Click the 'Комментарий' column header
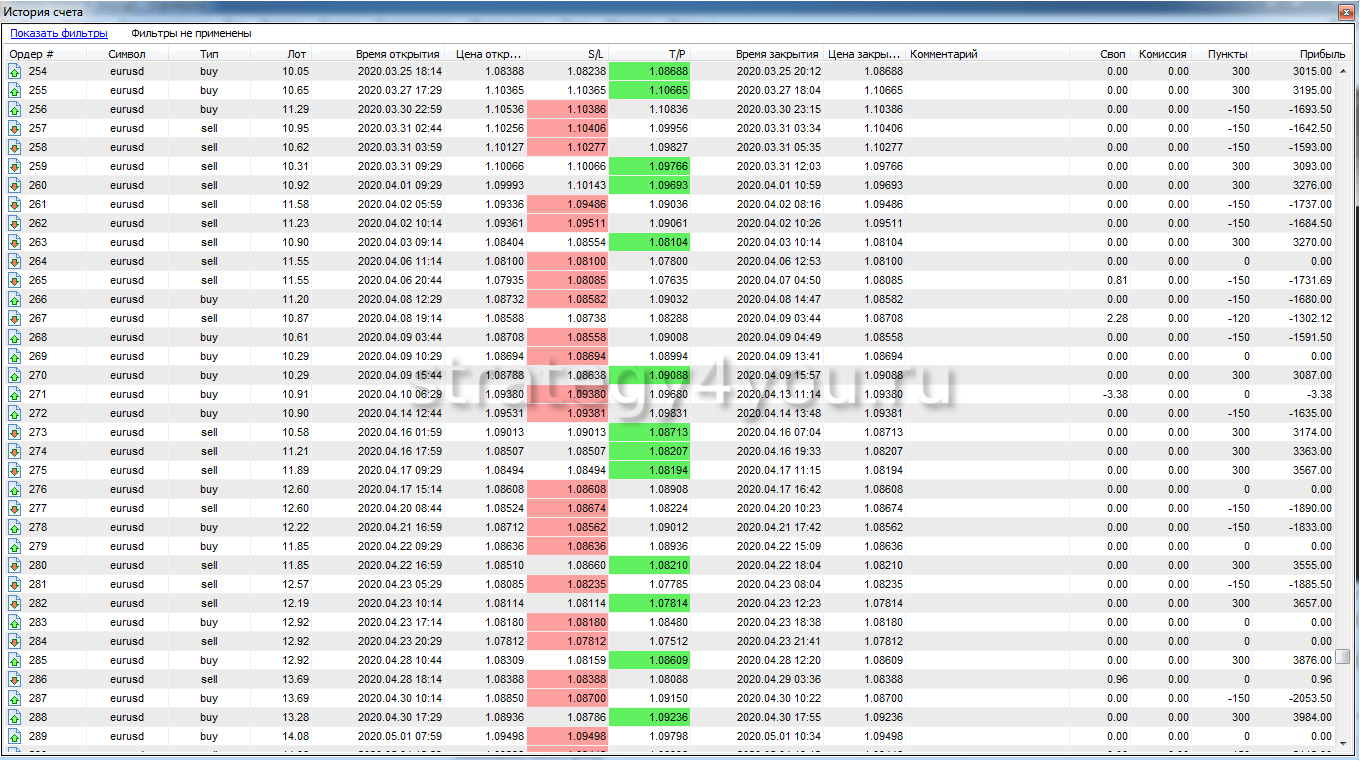 point(944,54)
